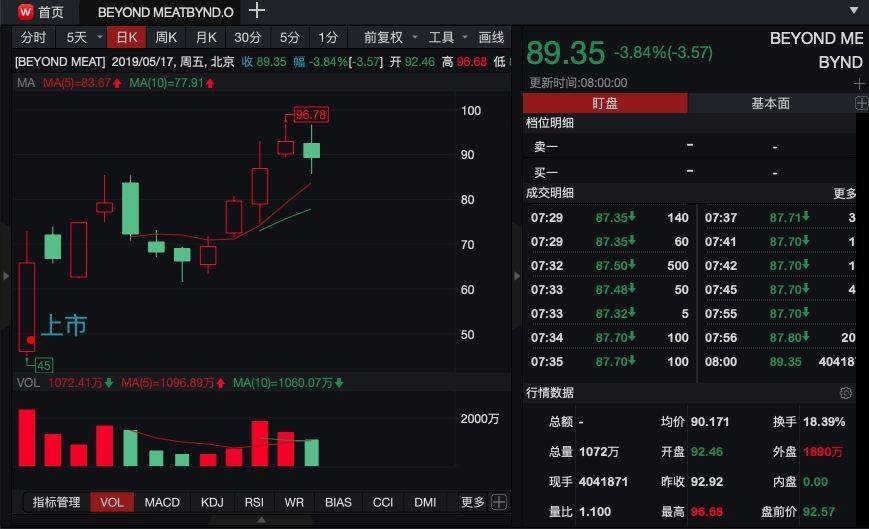This screenshot has width=869, height=529.
Task: Select the RSI indicator tab
Action: [x=254, y=502]
